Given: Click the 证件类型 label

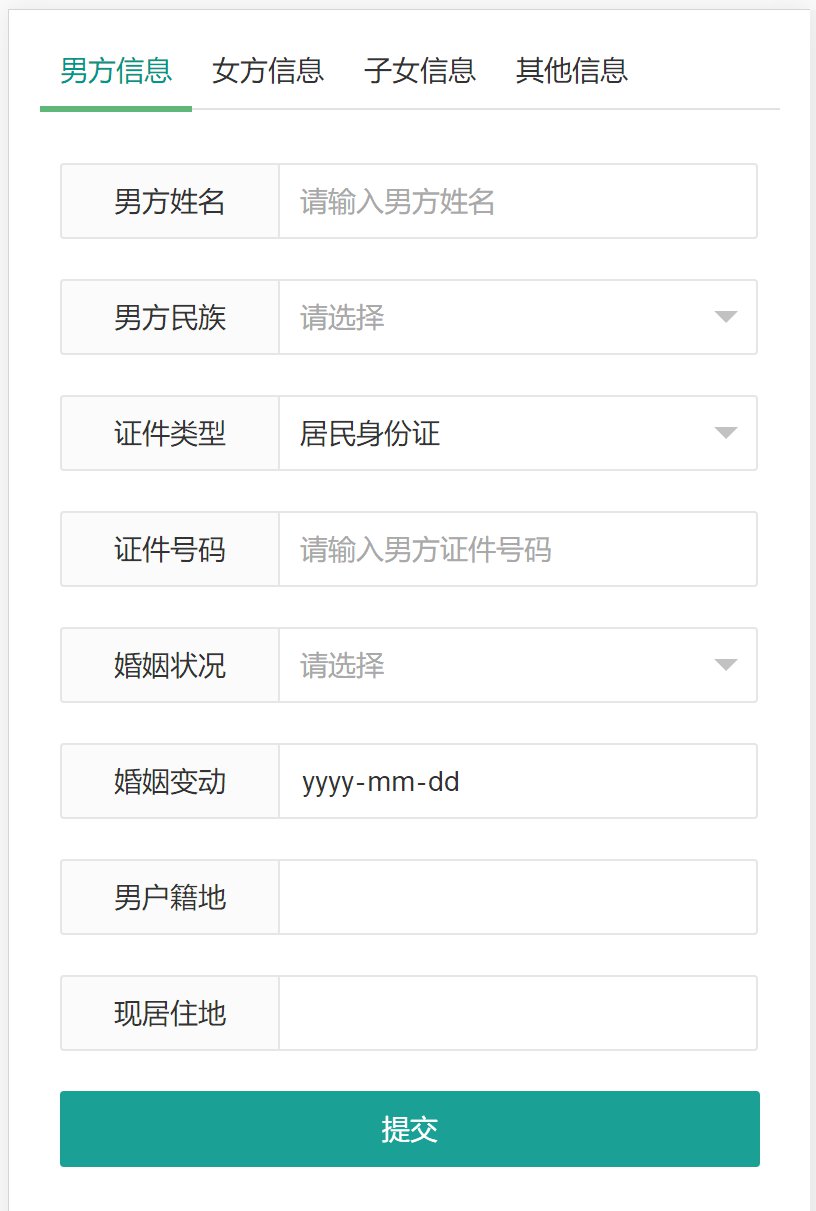Looking at the screenshot, I should point(170,433).
